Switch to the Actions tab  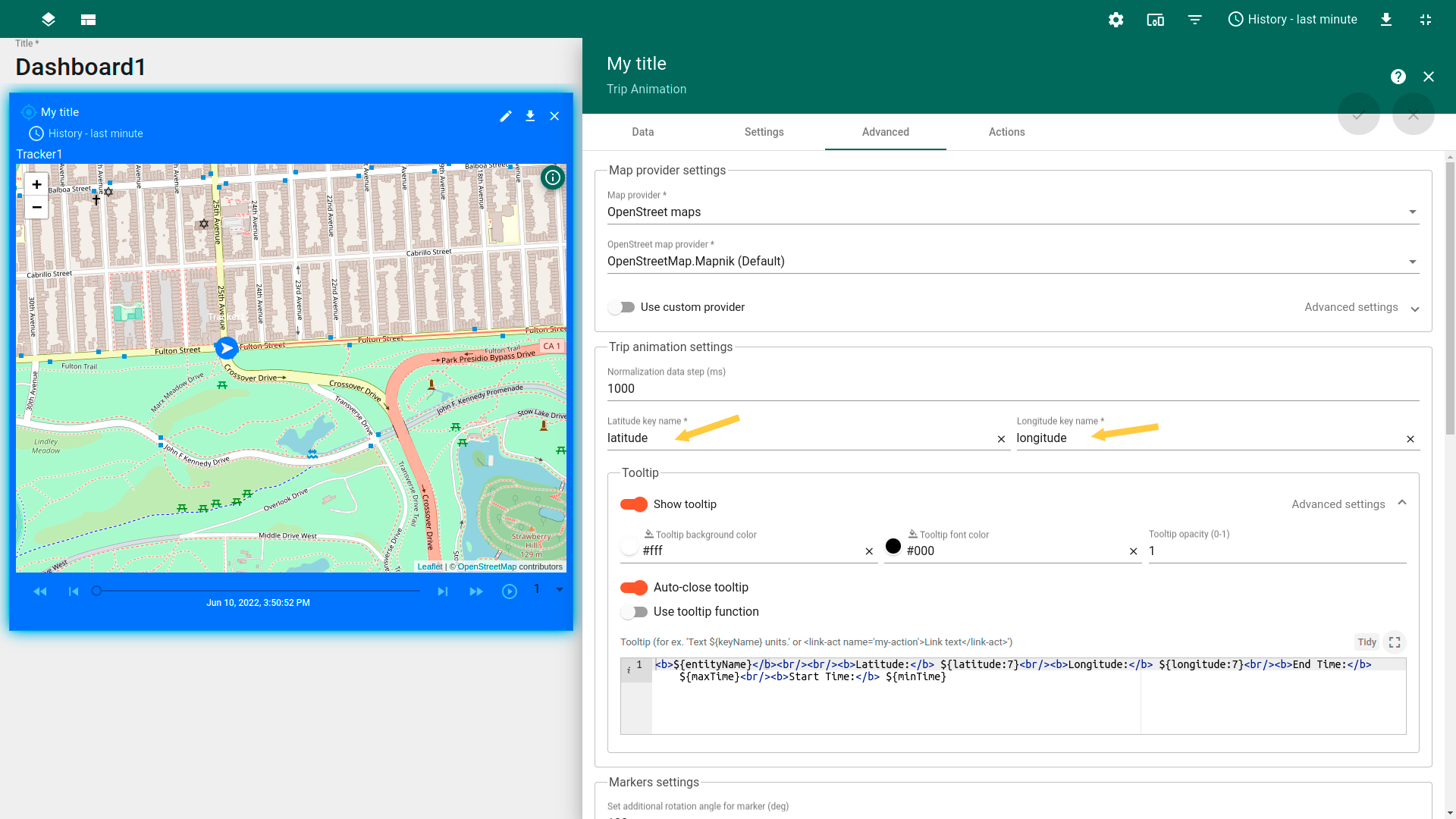point(1007,132)
